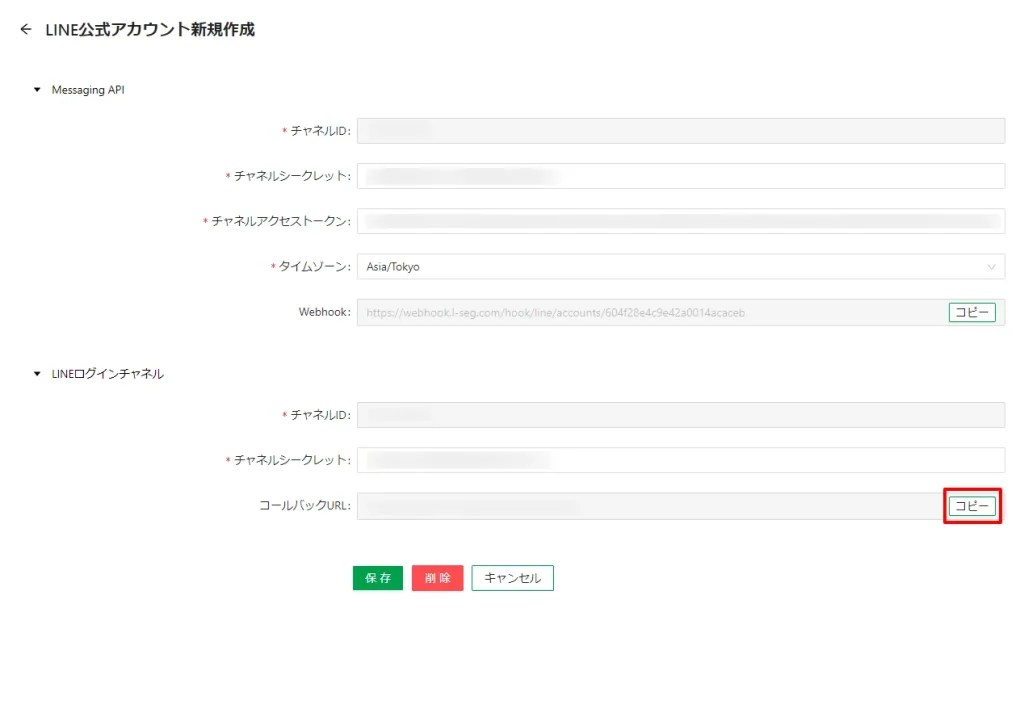Click the Webhook label
Viewport: 1024px width, 721px height.
[x=325, y=312]
